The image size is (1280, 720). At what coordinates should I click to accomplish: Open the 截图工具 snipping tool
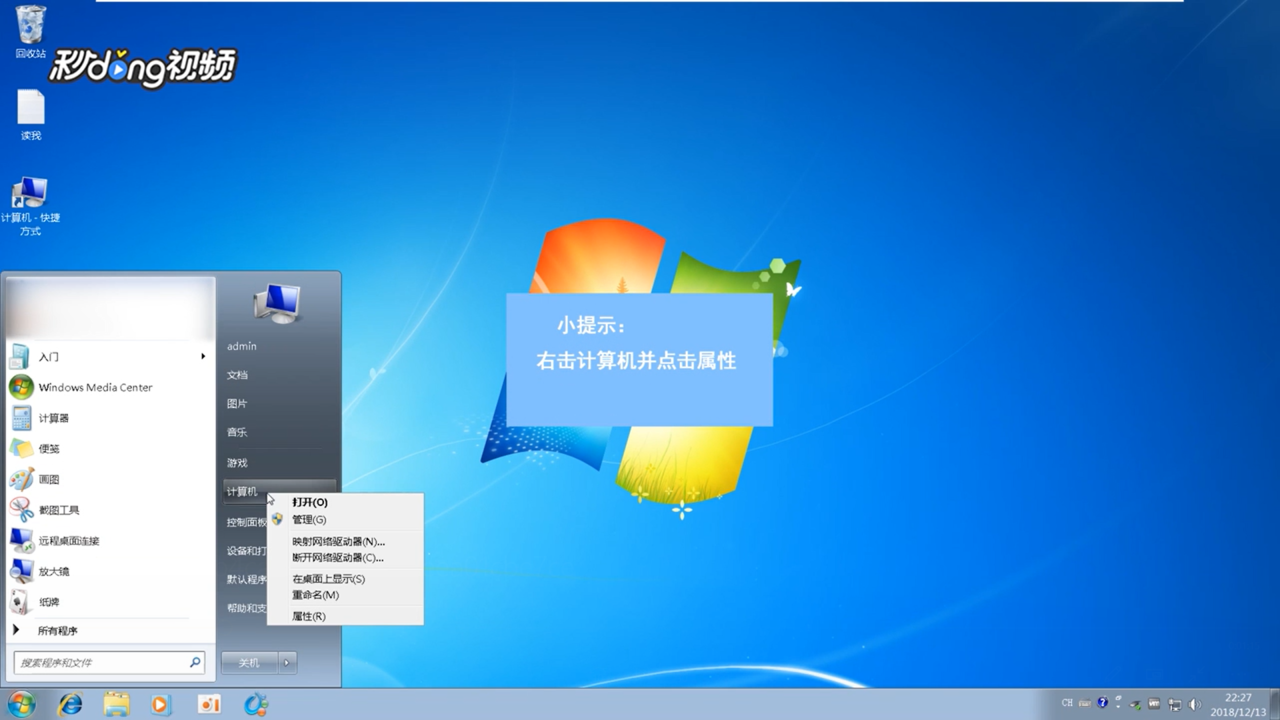108,510
